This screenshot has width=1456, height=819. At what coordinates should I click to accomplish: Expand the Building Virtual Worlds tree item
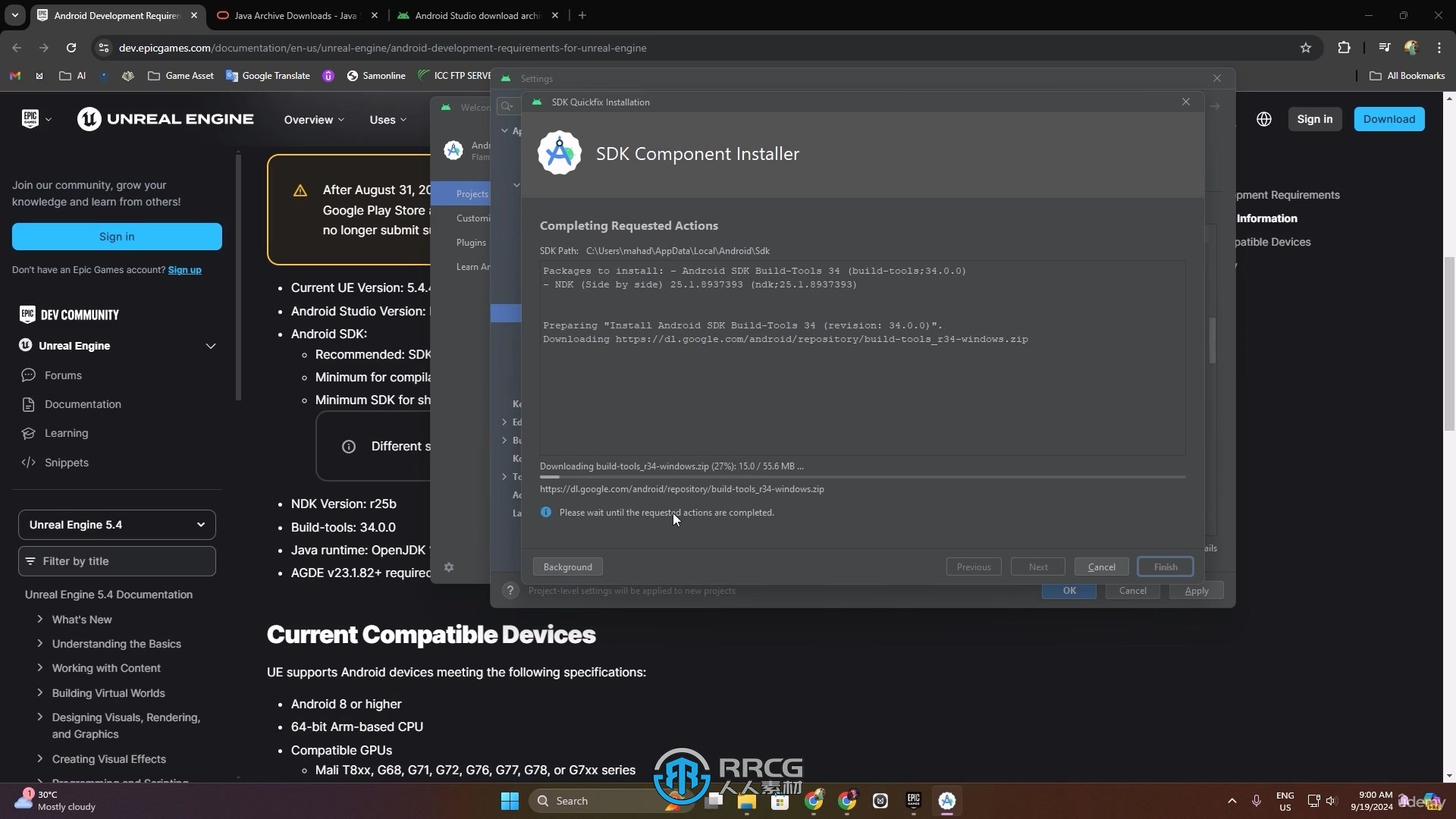(x=39, y=692)
